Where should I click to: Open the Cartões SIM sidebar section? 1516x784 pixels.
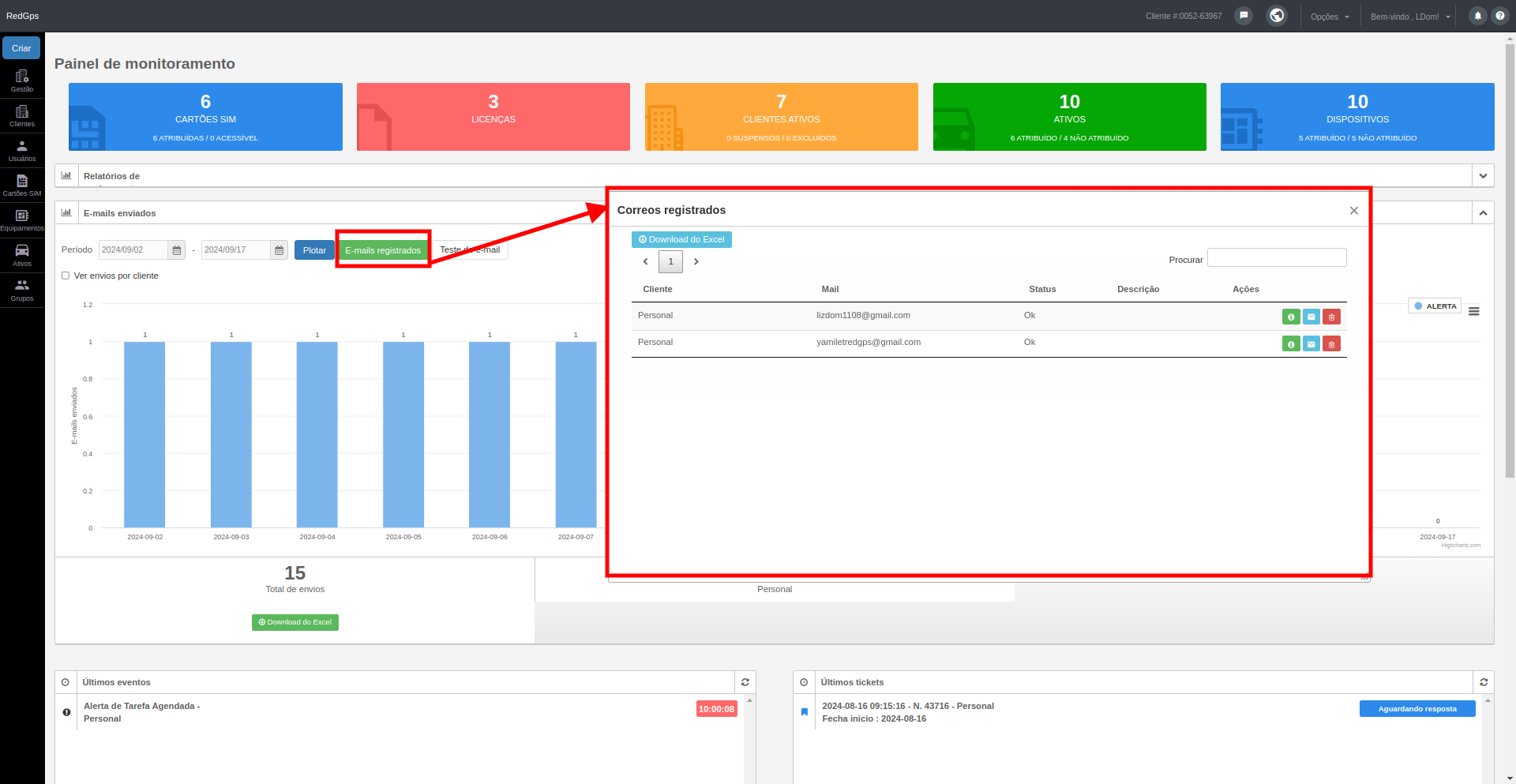coord(22,186)
